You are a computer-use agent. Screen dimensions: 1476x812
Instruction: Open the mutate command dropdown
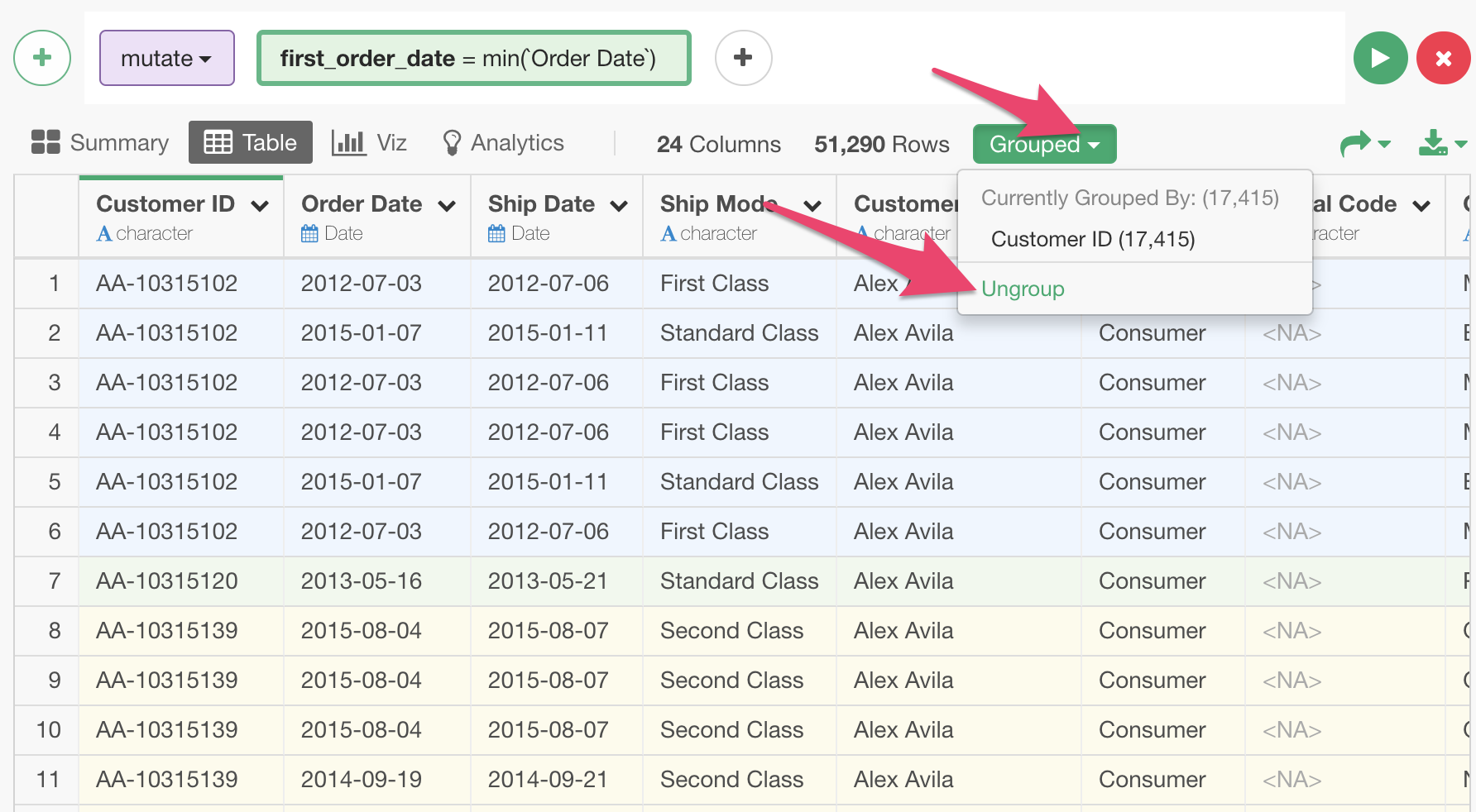coord(166,58)
